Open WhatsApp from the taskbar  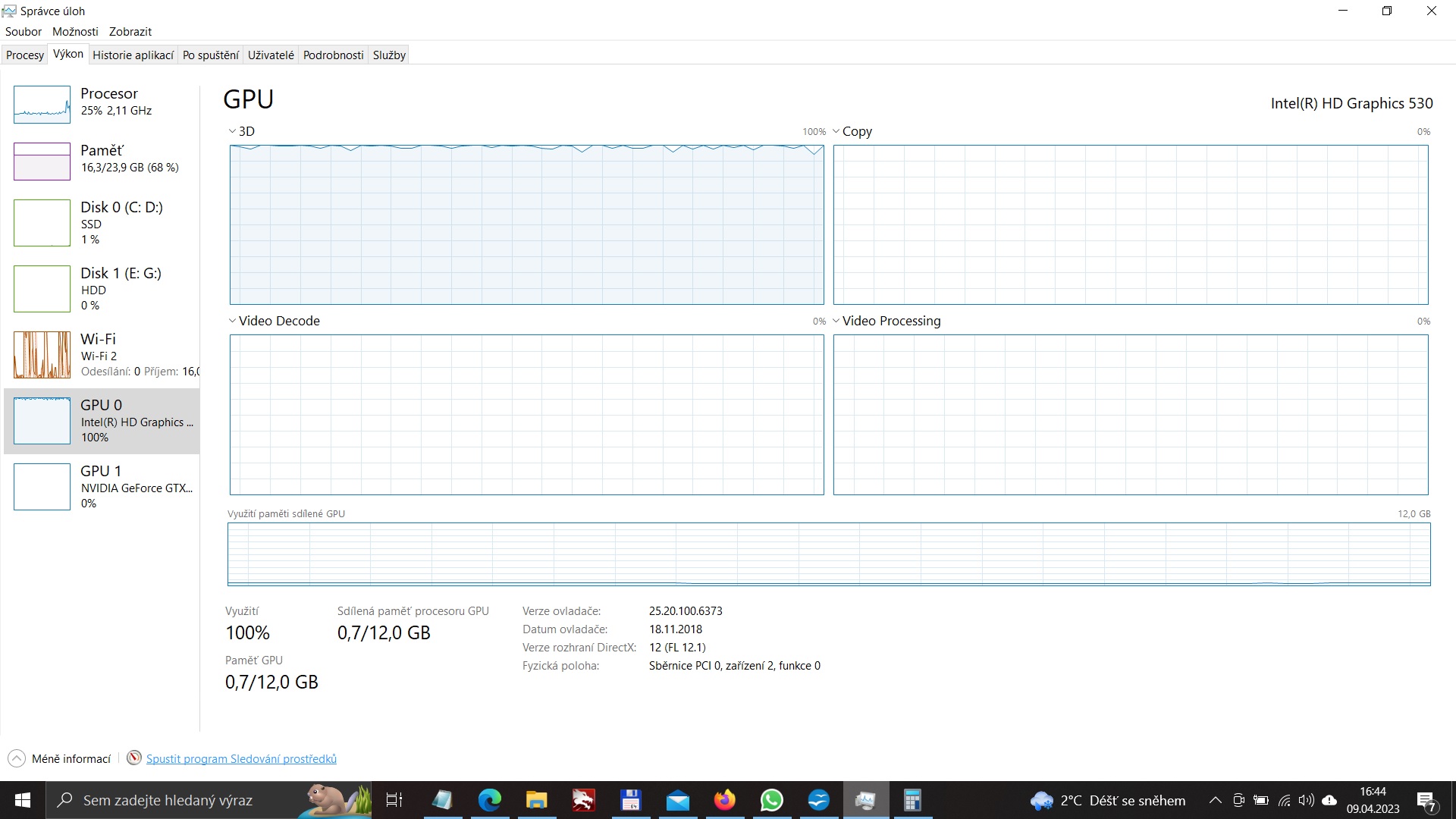point(771,800)
